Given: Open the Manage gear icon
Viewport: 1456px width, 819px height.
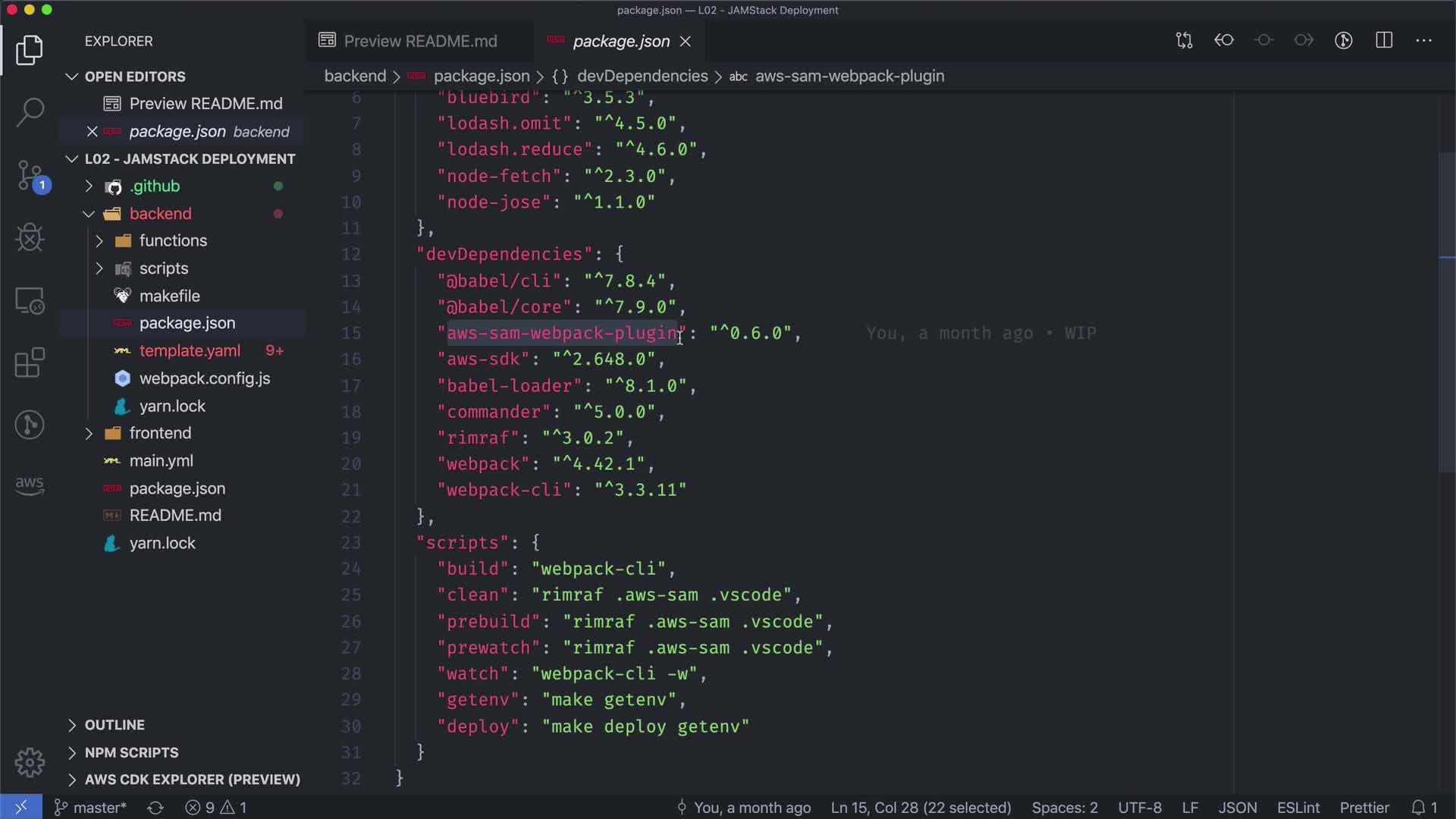Looking at the screenshot, I should 30,761.
